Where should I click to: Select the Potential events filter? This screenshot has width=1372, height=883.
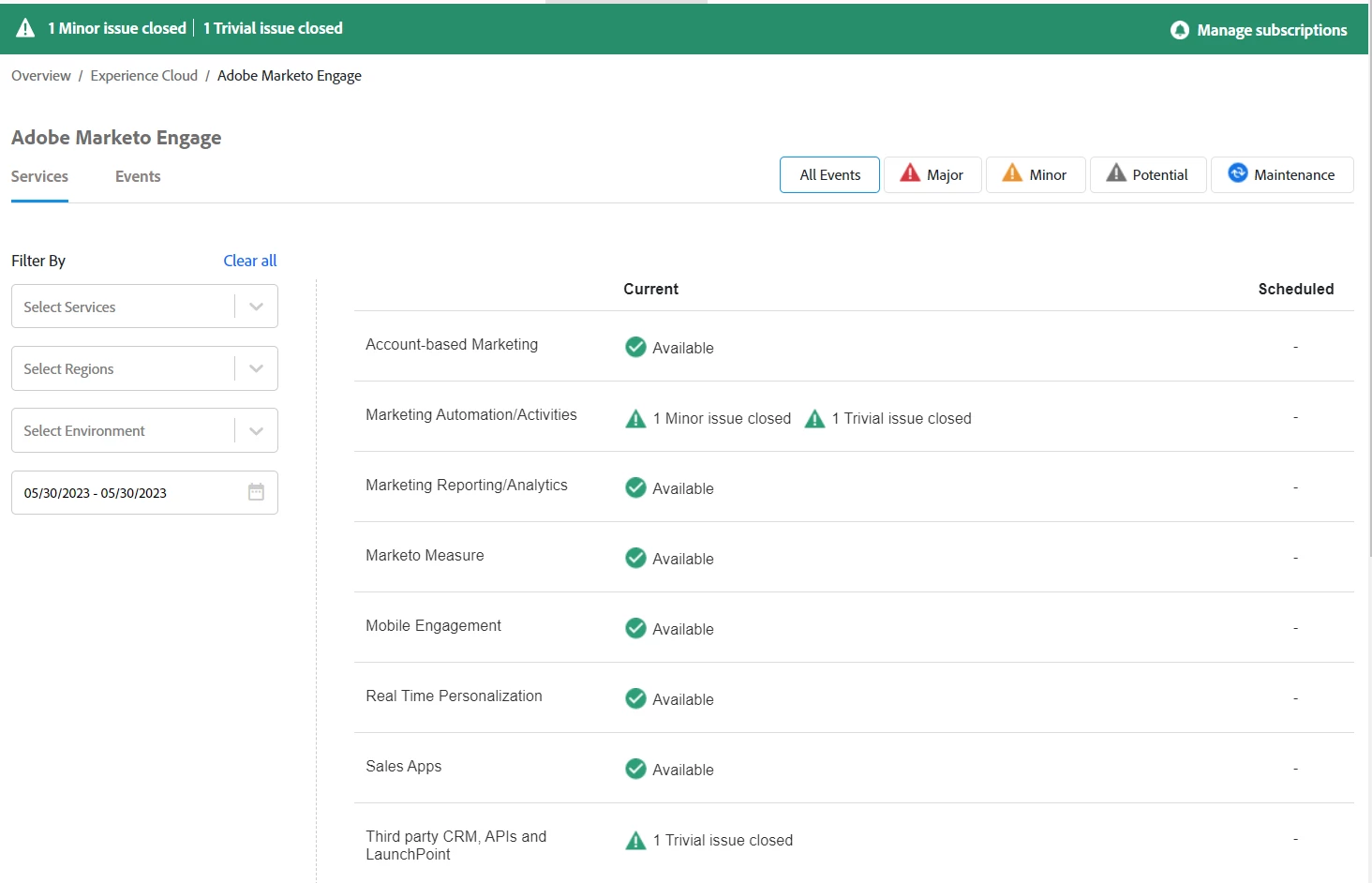click(1148, 174)
